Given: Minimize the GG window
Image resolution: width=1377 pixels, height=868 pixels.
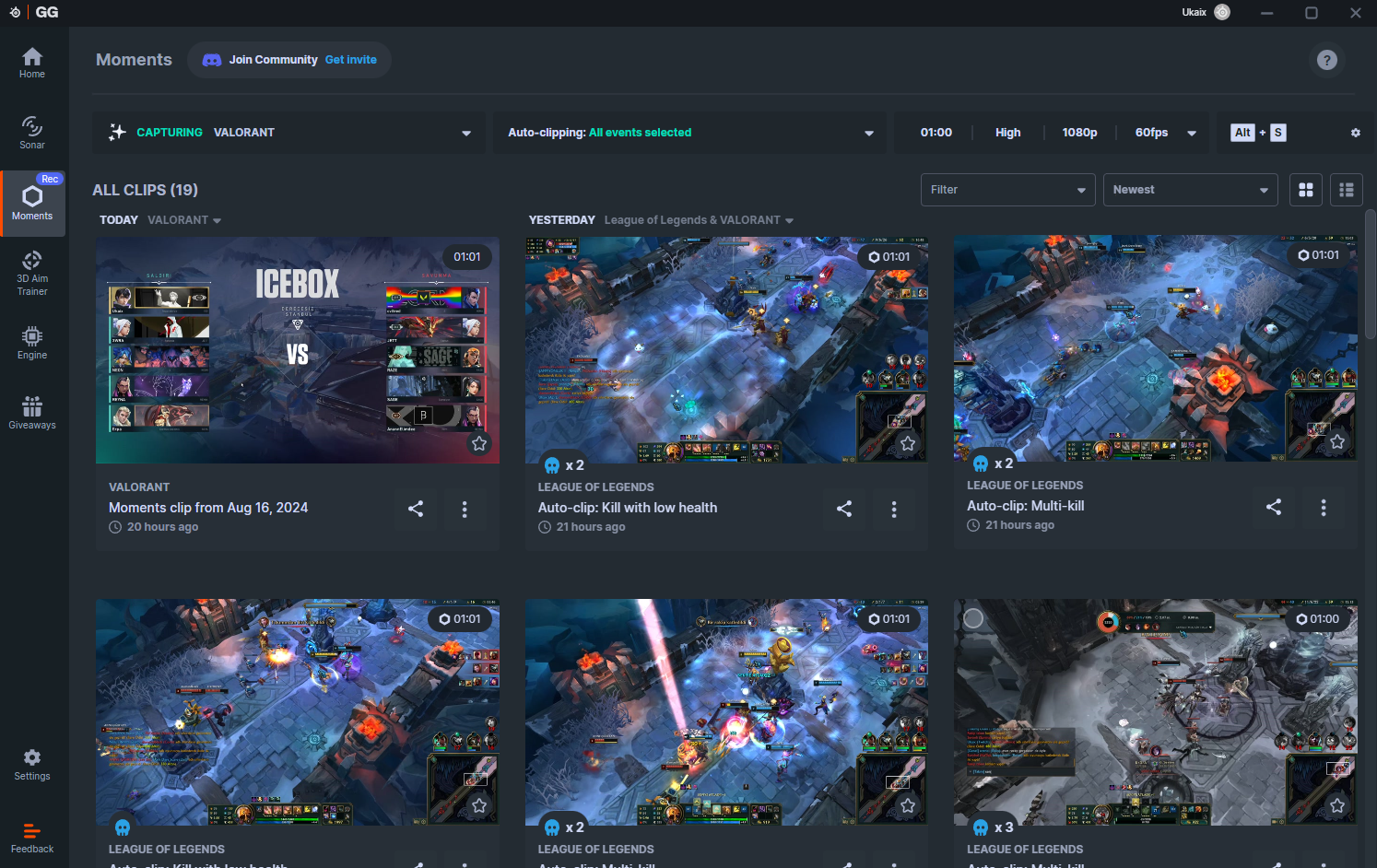Looking at the screenshot, I should pos(1267,13).
